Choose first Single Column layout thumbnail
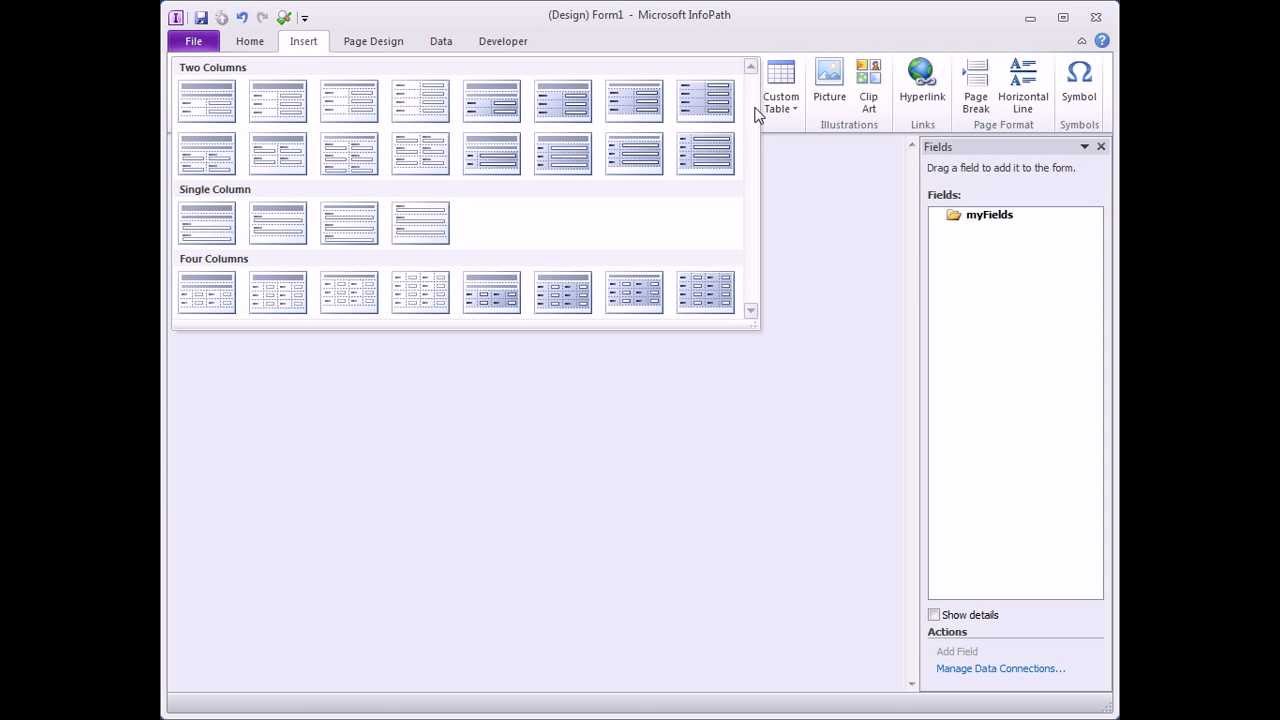The image size is (1280, 720). point(207,223)
